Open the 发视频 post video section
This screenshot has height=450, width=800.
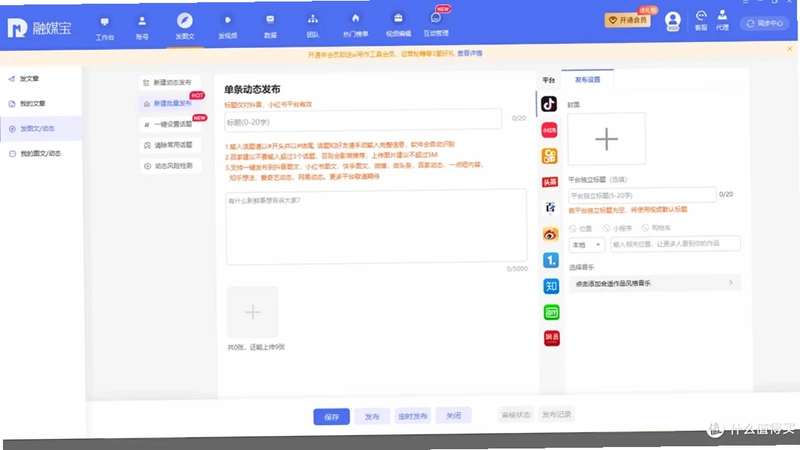coord(228,28)
